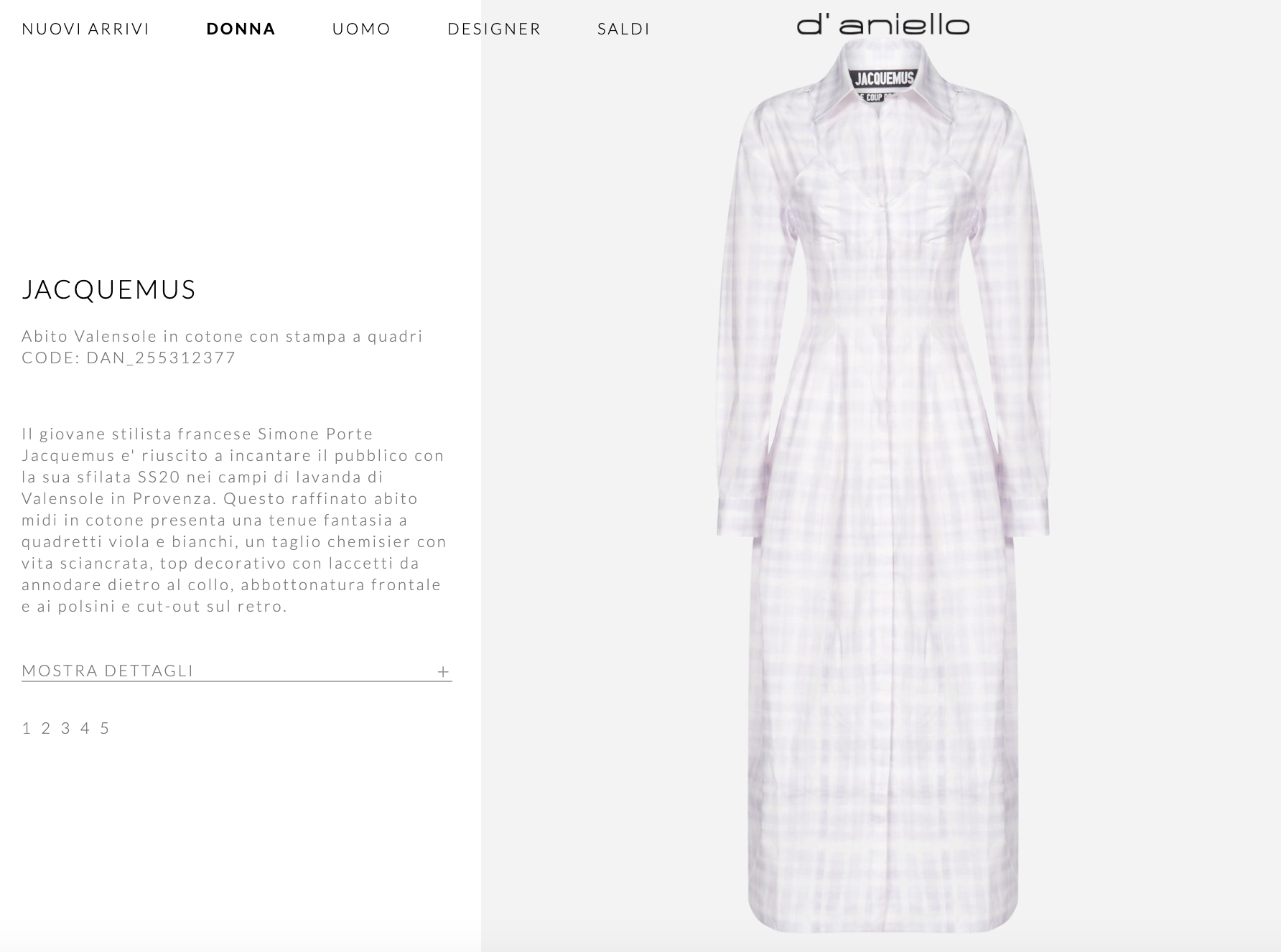Screen dimensions: 1281x952
Task: Open the NUOVI ARRIVI menu
Action: click(x=85, y=29)
